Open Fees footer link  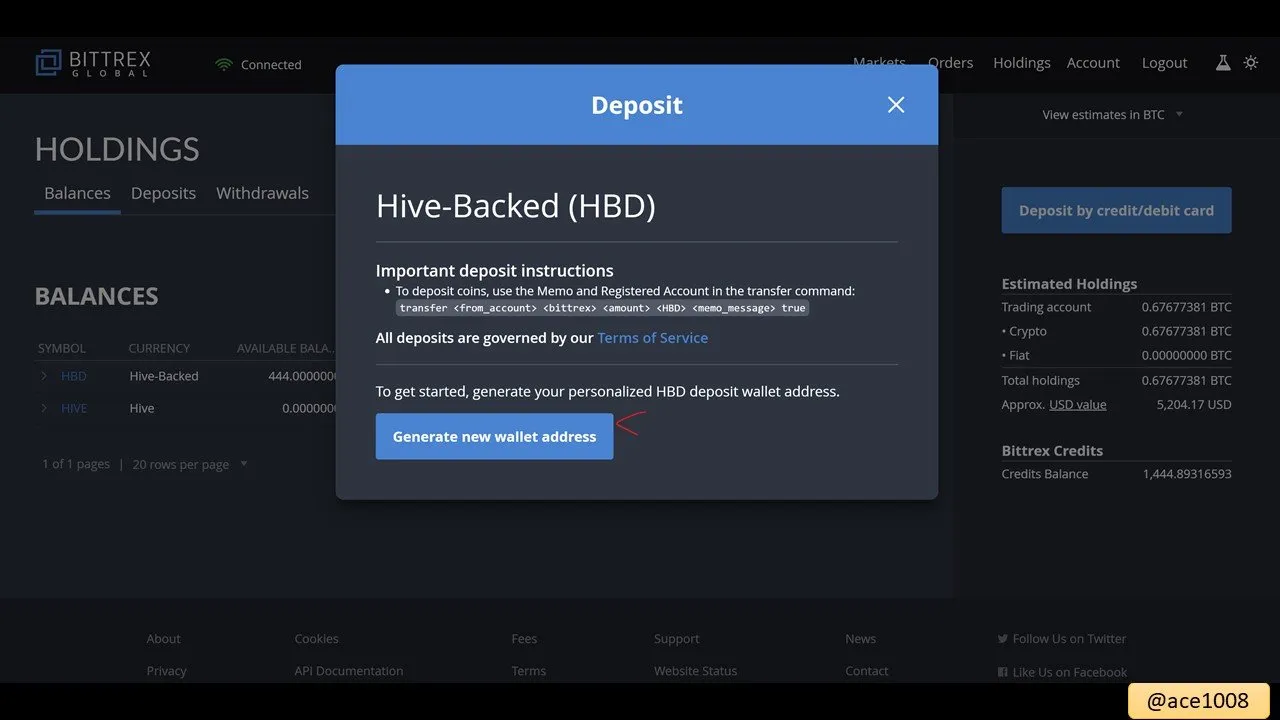point(524,639)
